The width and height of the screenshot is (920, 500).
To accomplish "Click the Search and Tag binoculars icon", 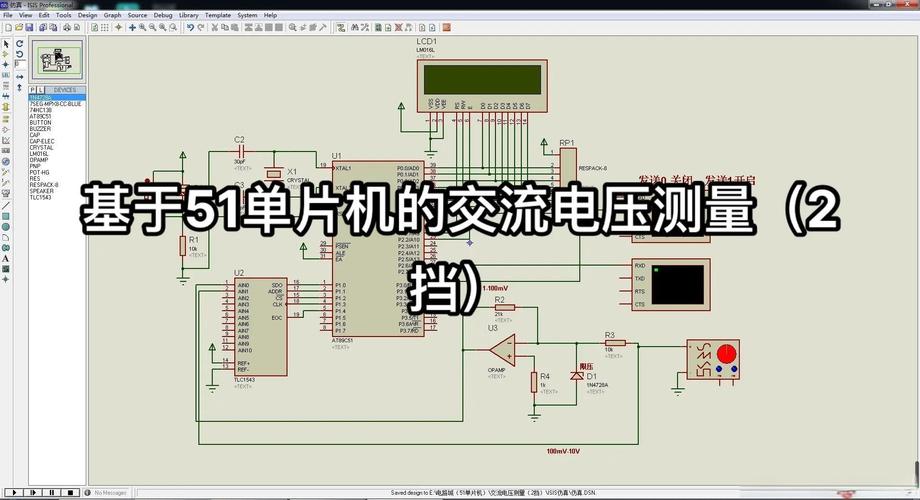I will click(354, 28).
